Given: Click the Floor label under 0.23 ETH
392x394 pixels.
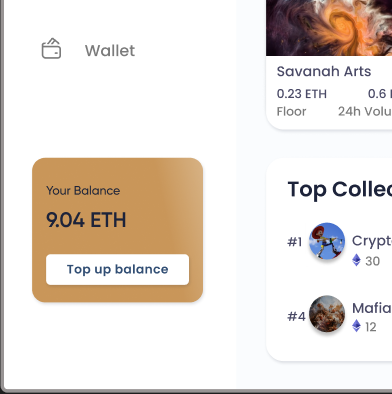Looking at the screenshot, I should pos(291,111).
